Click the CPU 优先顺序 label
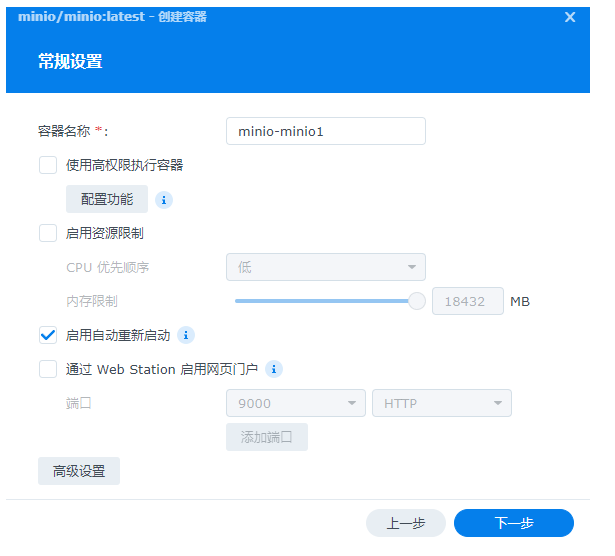The image size is (615, 556). click(107, 267)
